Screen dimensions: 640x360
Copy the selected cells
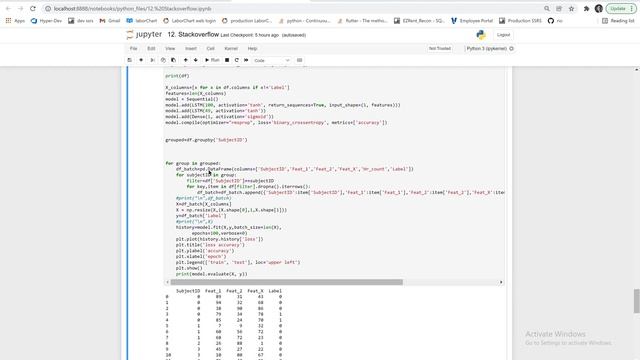pyautogui.click(x=163, y=60)
